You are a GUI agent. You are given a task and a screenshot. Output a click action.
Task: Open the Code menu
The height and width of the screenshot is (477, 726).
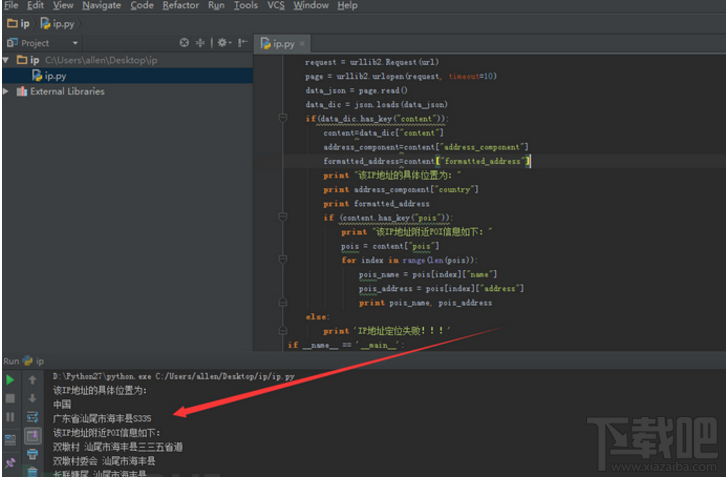(142, 6)
